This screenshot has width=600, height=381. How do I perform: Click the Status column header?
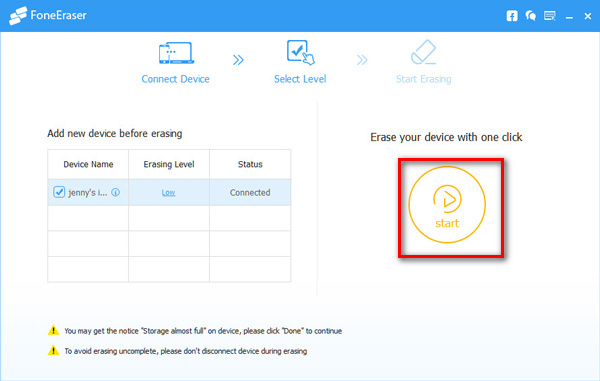[250, 164]
